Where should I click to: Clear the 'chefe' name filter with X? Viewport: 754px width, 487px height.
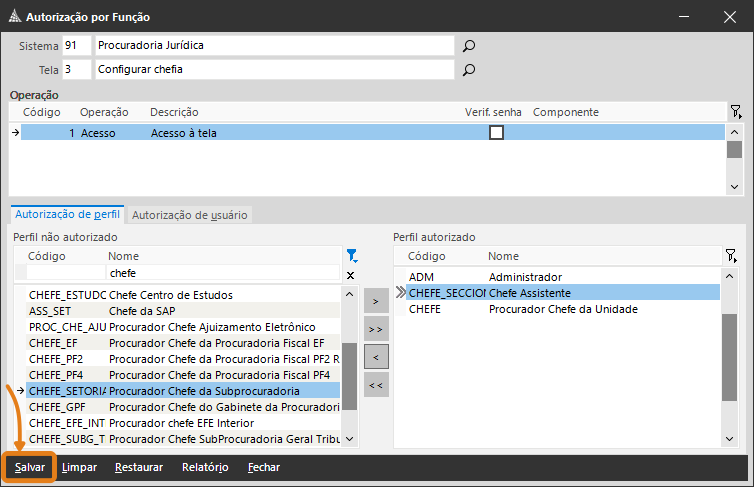350,275
